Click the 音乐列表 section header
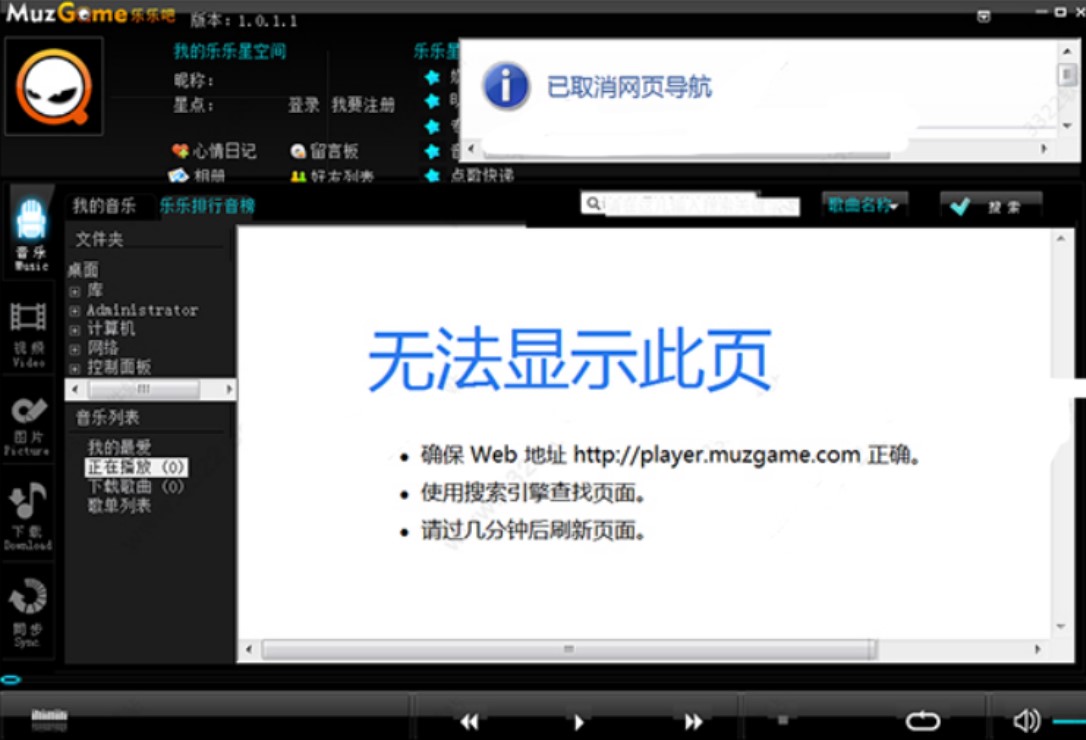Image resolution: width=1086 pixels, height=740 pixels. (107, 417)
